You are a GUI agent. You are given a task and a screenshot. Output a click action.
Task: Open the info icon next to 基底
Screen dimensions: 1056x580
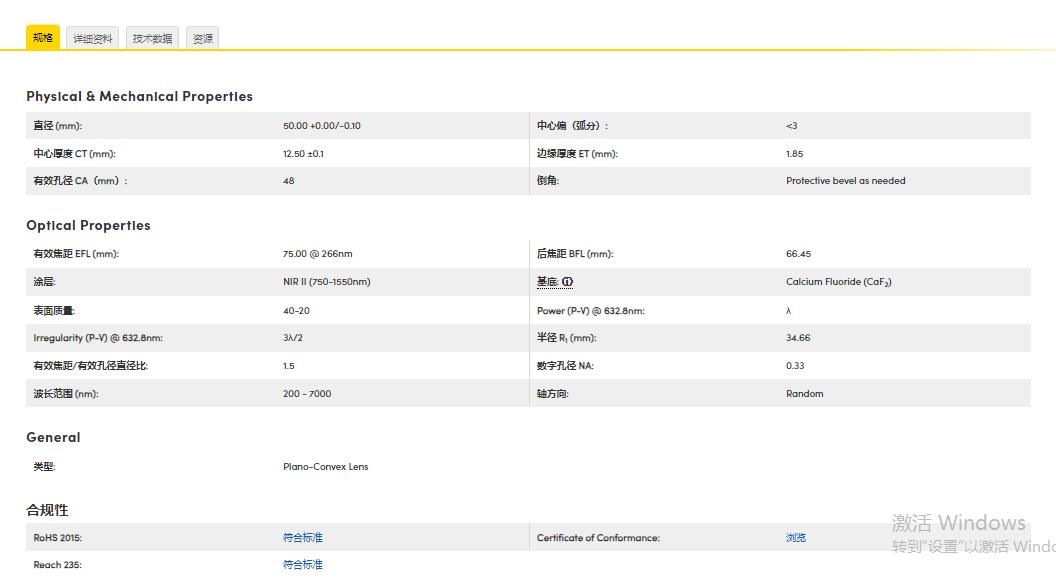pyautogui.click(x=567, y=281)
